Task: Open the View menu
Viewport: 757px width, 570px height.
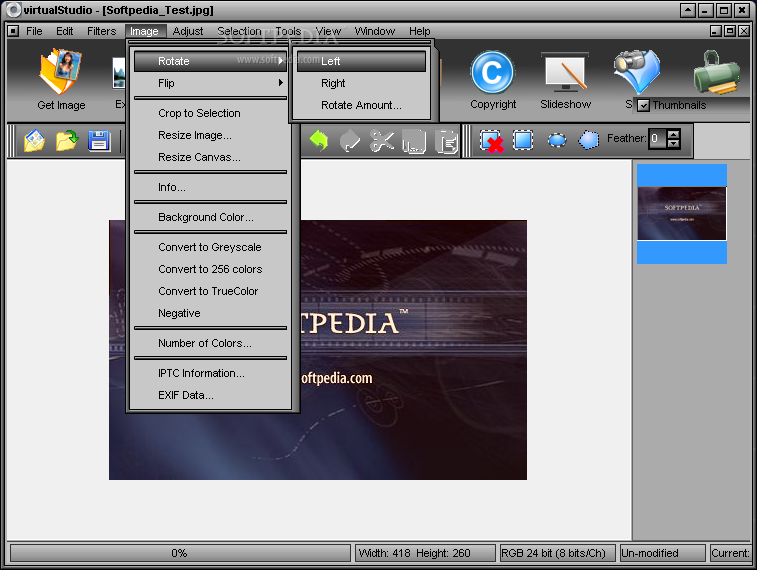Action: pyautogui.click(x=328, y=31)
